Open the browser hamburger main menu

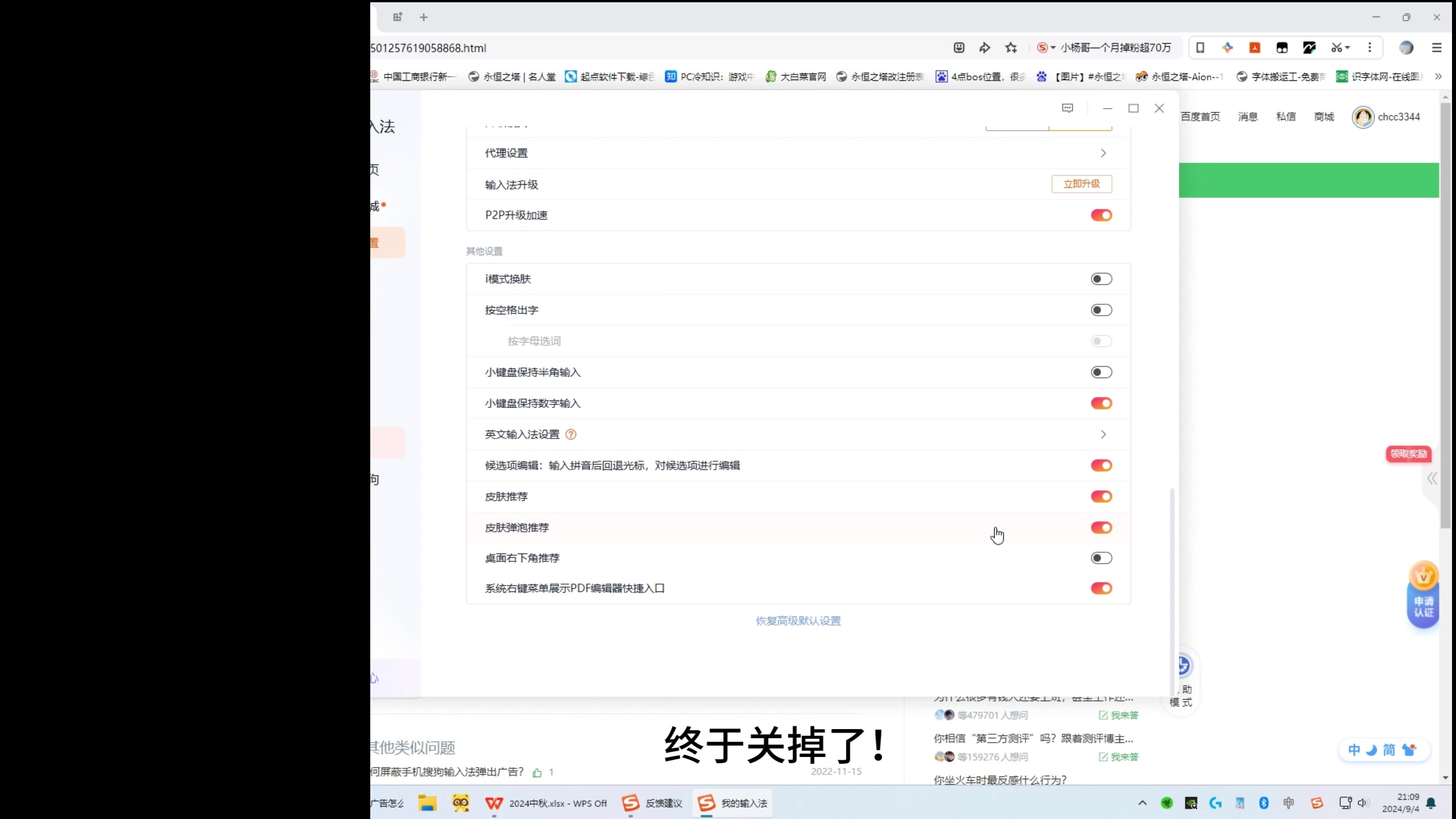pyautogui.click(x=1437, y=48)
